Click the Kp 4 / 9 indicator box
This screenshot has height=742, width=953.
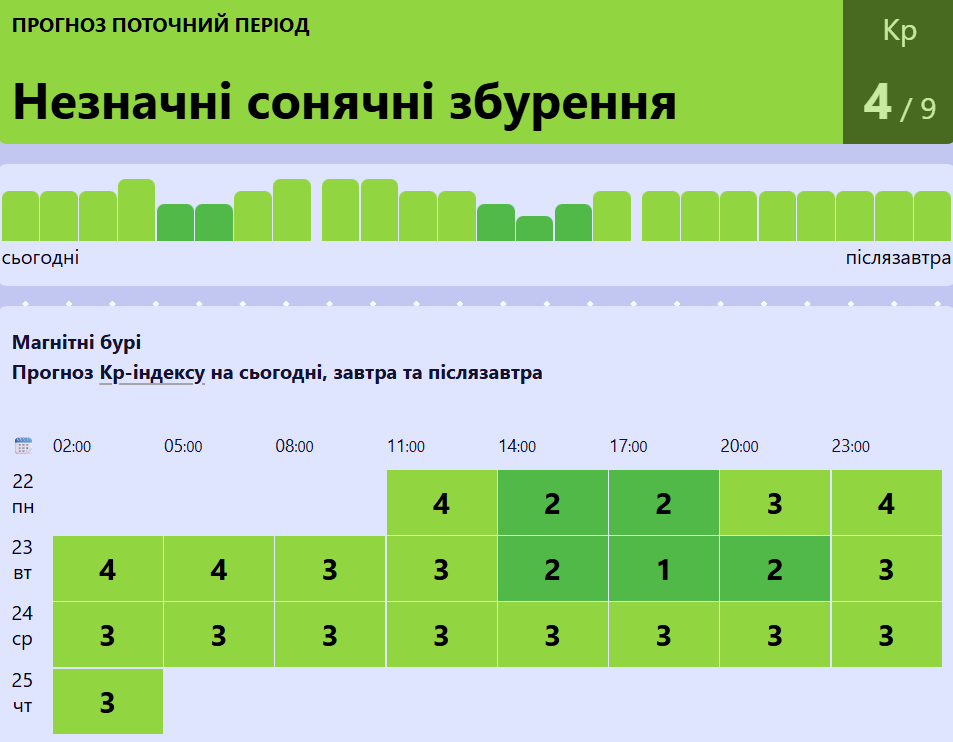click(898, 72)
